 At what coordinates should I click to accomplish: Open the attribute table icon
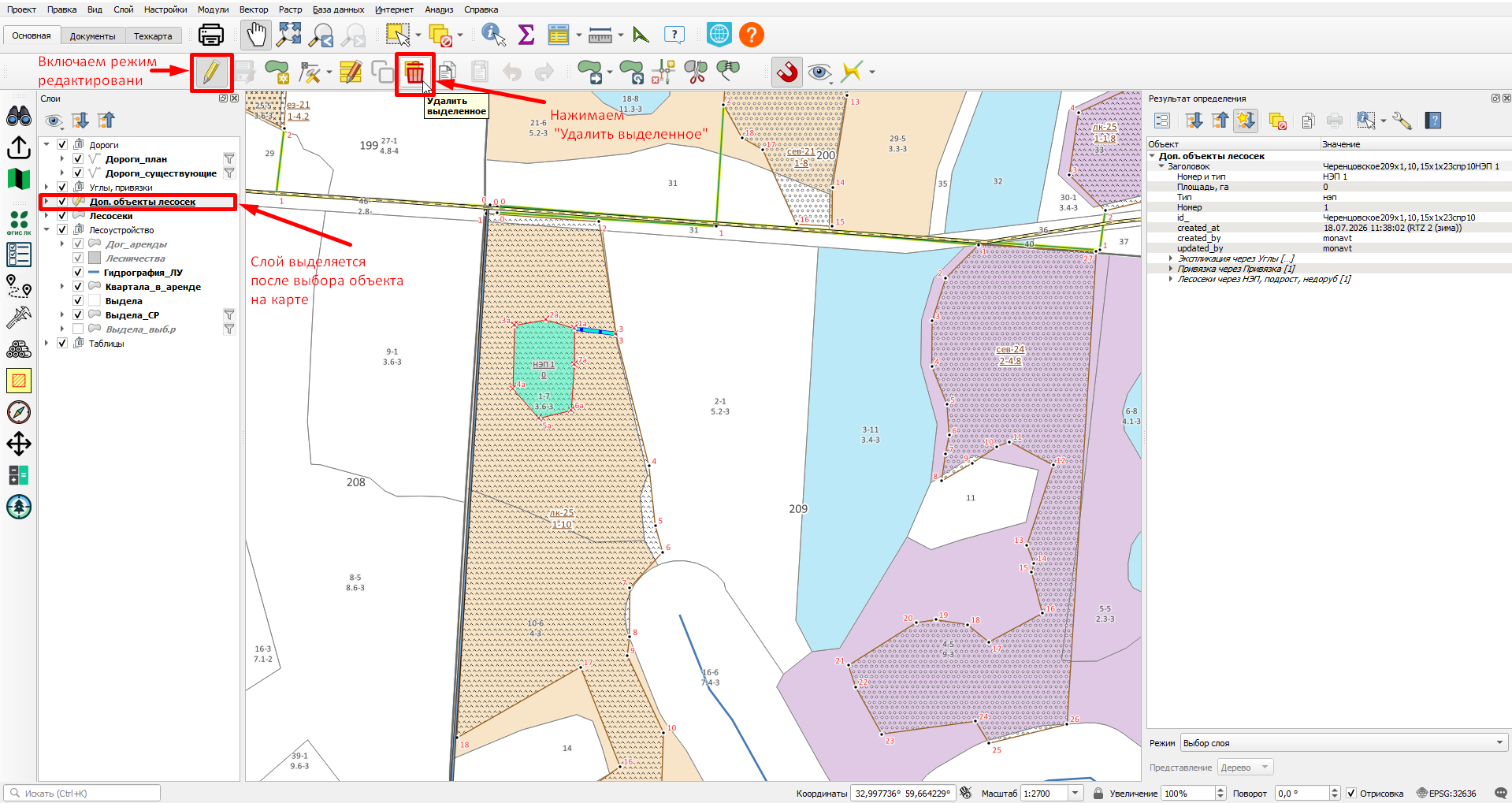(559, 35)
